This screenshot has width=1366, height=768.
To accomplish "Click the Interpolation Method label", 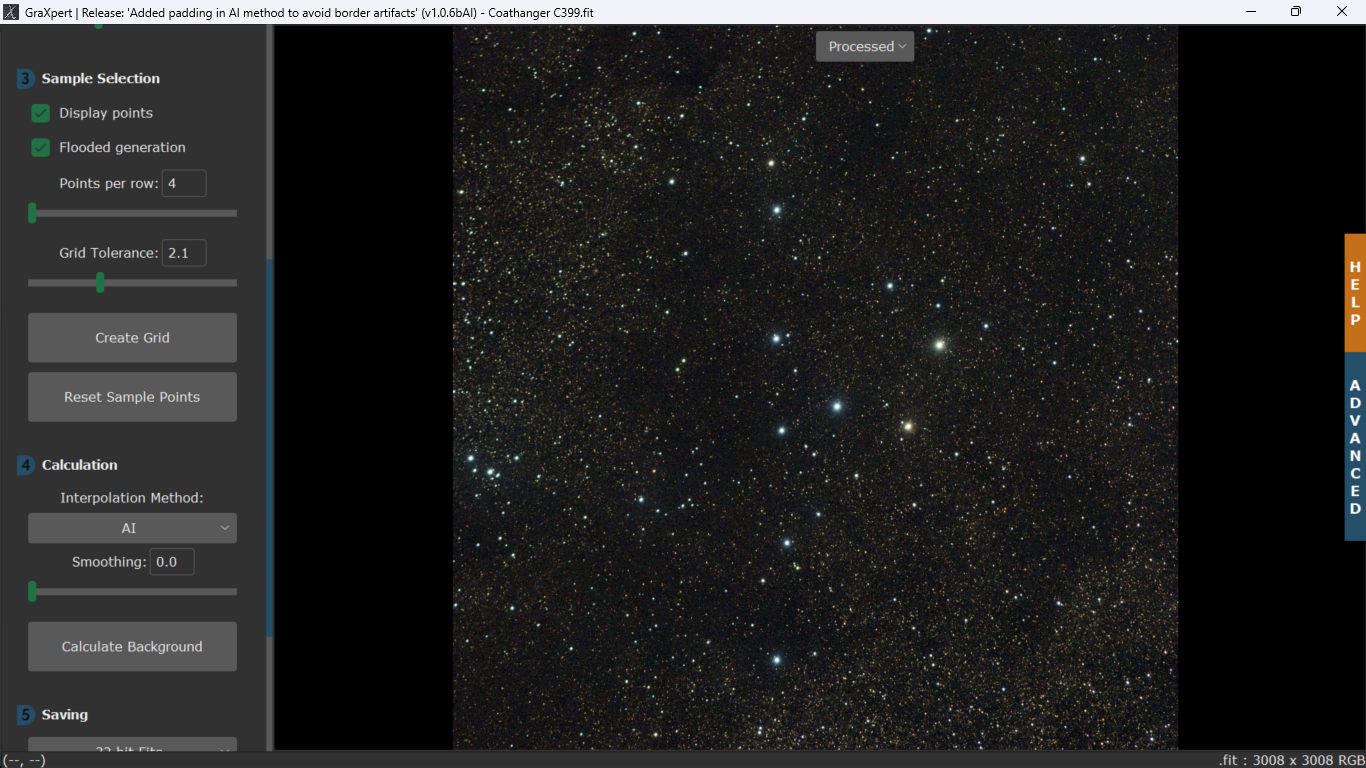I will (x=131, y=498).
